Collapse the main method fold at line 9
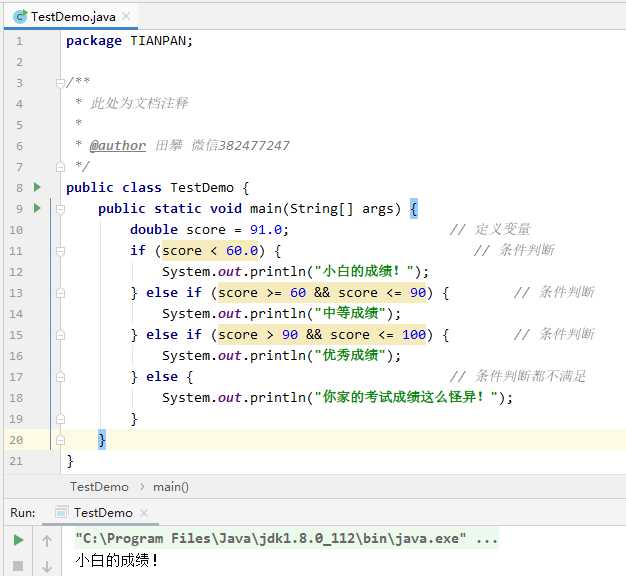This screenshot has width=626, height=576. (60, 209)
